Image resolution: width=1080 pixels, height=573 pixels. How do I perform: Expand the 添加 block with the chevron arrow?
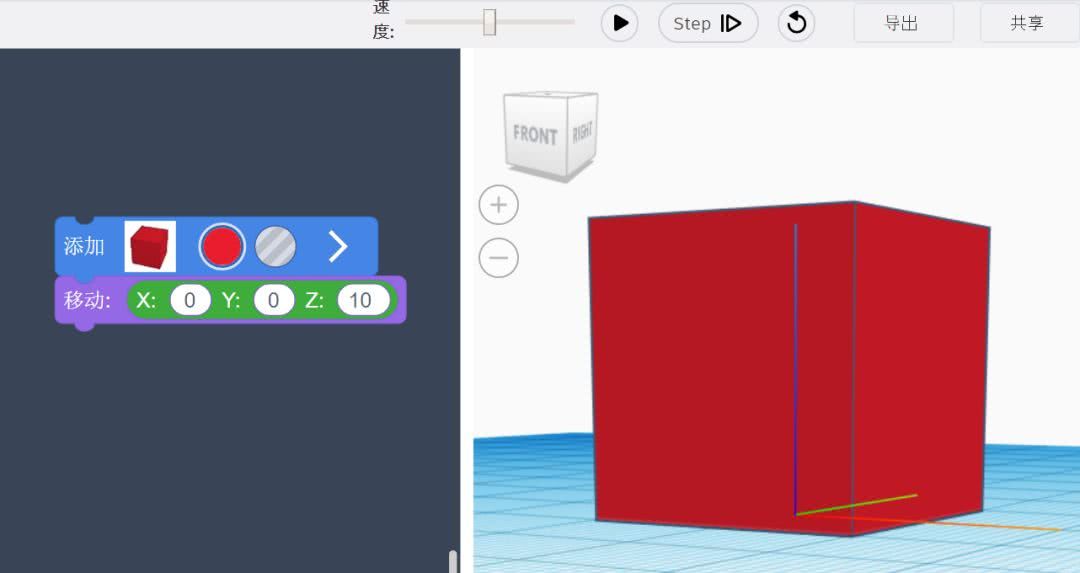338,247
